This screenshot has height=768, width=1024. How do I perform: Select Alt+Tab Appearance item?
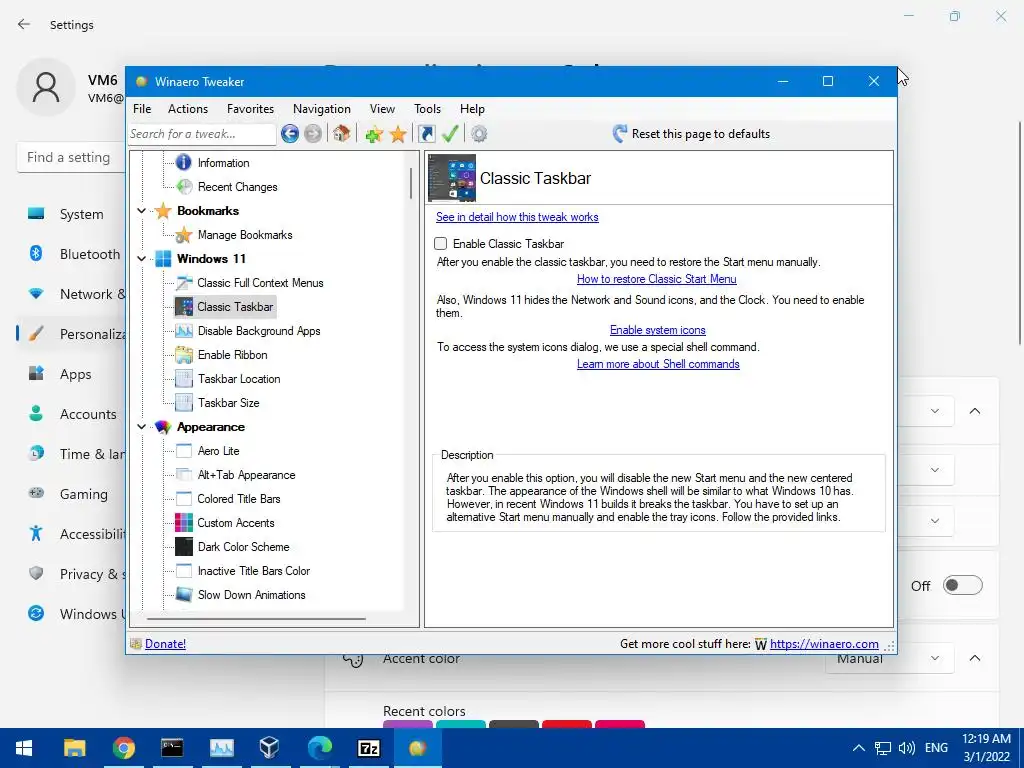[246, 475]
